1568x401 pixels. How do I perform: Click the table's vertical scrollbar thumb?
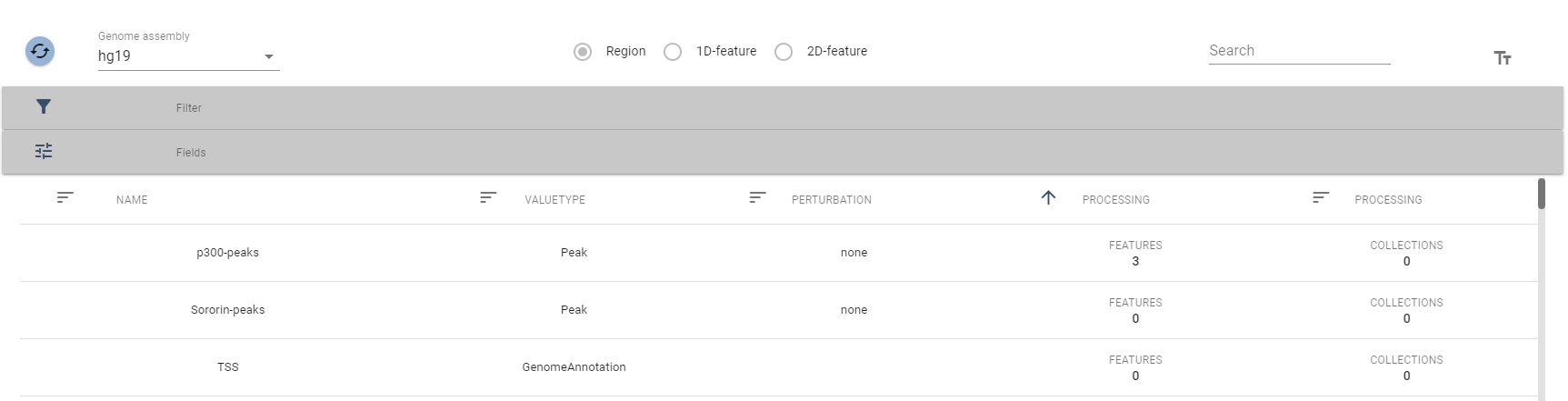coord(1541,194)
